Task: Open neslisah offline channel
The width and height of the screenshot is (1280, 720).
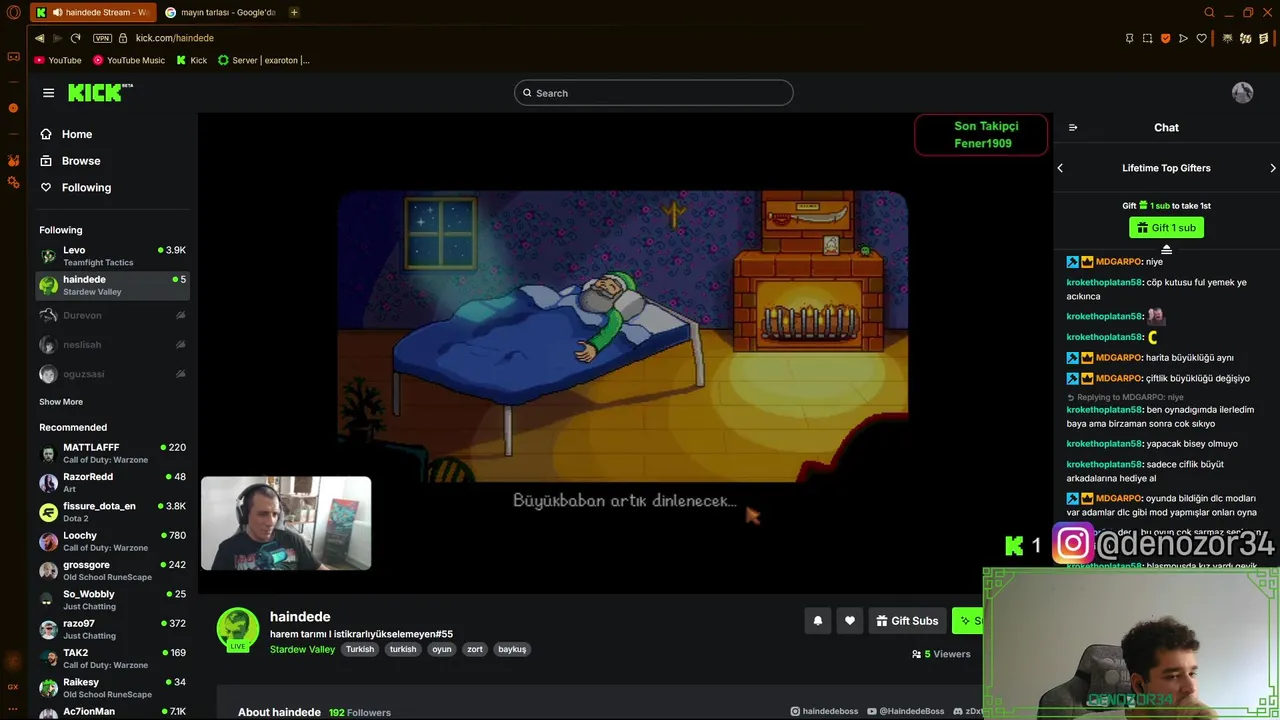Action: click(x=112, y=345)
